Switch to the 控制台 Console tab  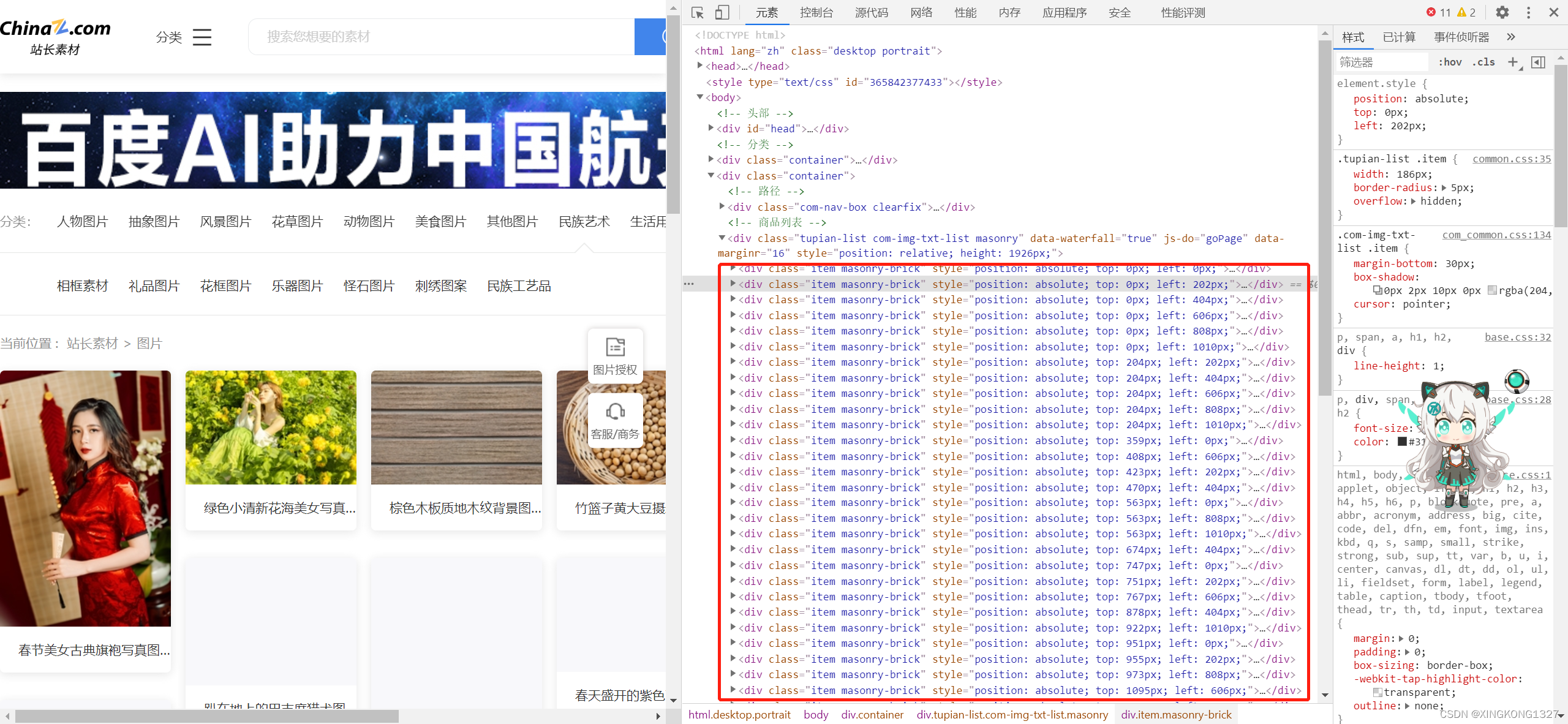816,12
